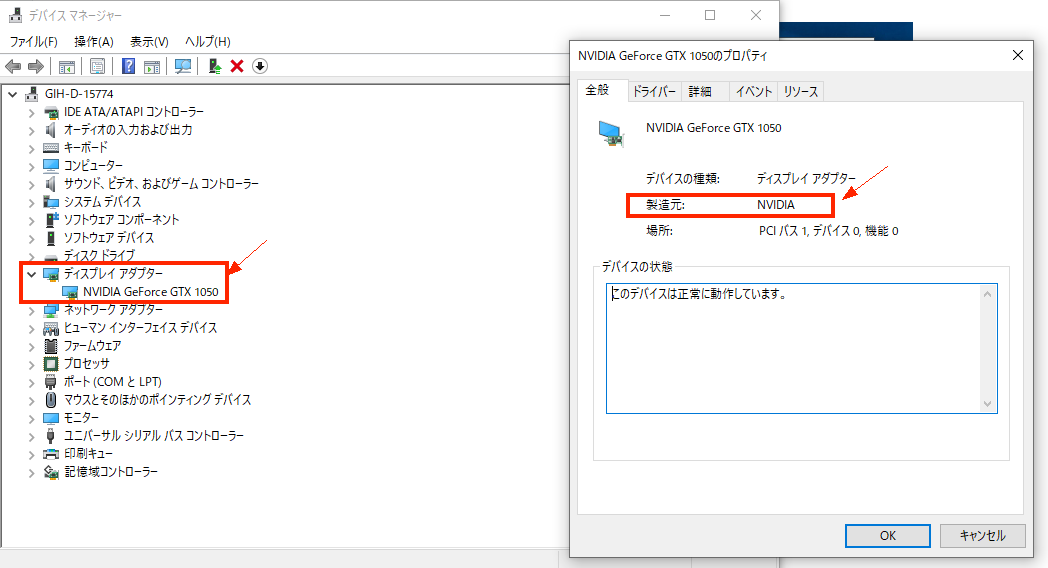
Task: Close the NVIDIA GeForce GTX 1050 properties dialog
Action: click(x=1017, y=55)
